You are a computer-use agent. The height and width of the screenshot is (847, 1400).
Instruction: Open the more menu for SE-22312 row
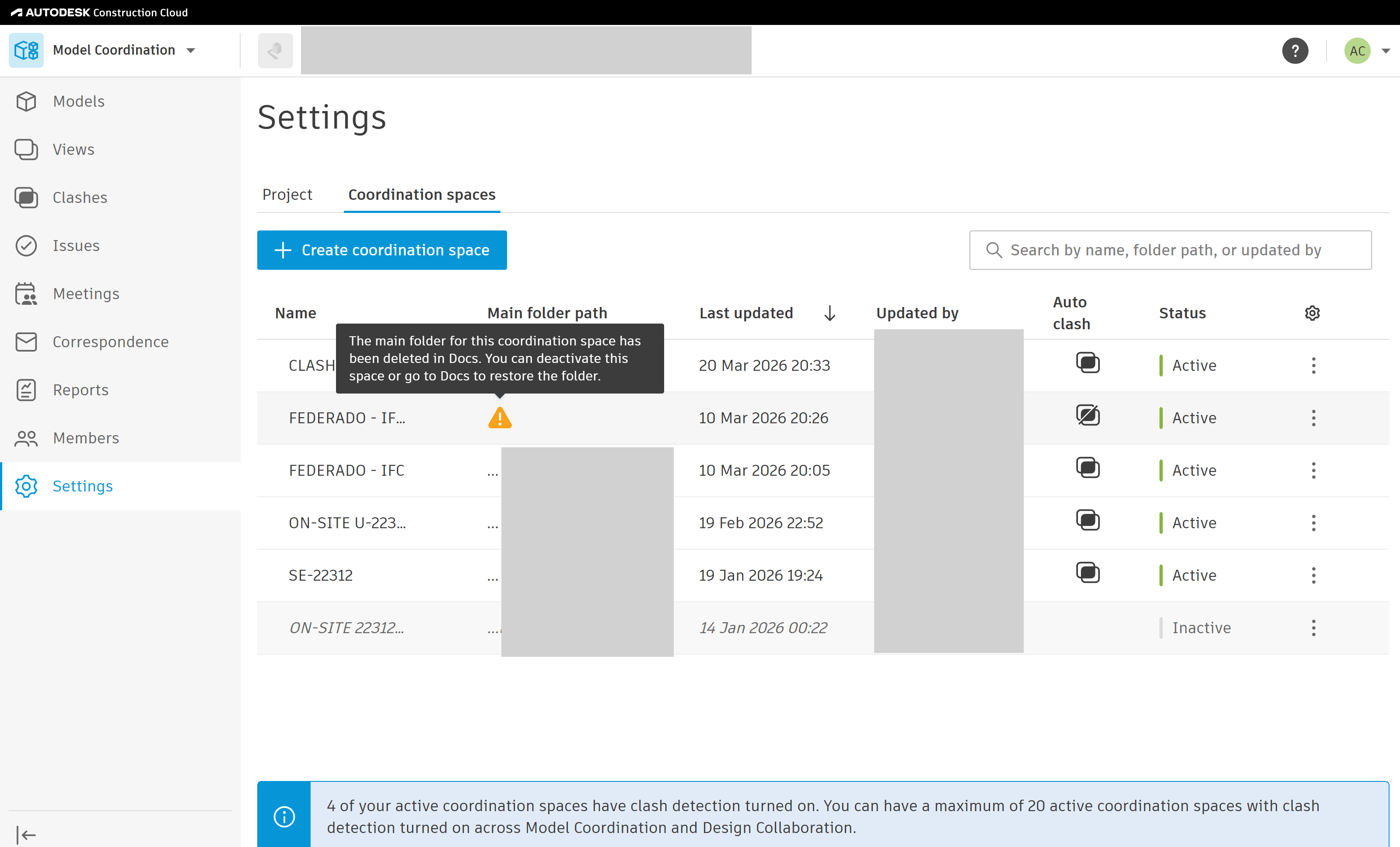1314,575
